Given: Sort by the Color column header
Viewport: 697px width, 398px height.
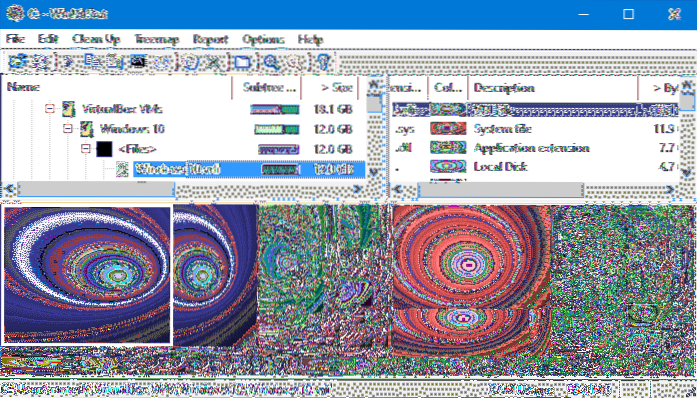Looking at the screenshot, I should [448, 88].
